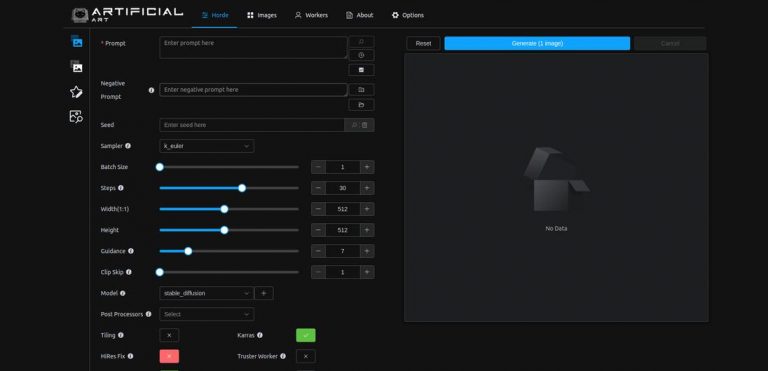768x371 pixels.
Task: Click info icon next to Clip Skip
Action: [x=129, y=272]
